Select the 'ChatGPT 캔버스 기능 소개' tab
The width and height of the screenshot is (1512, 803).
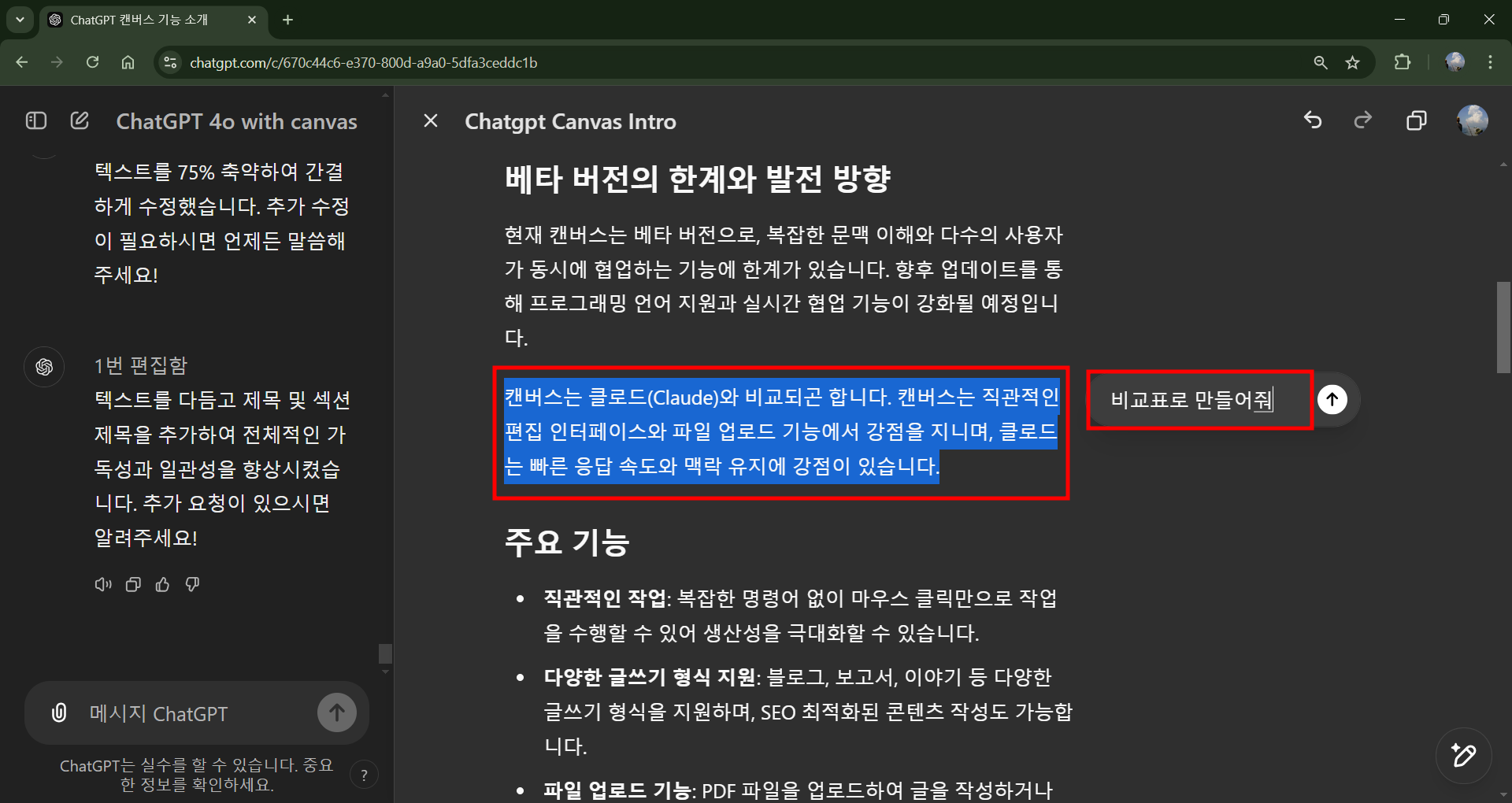[x=152, y=20]
